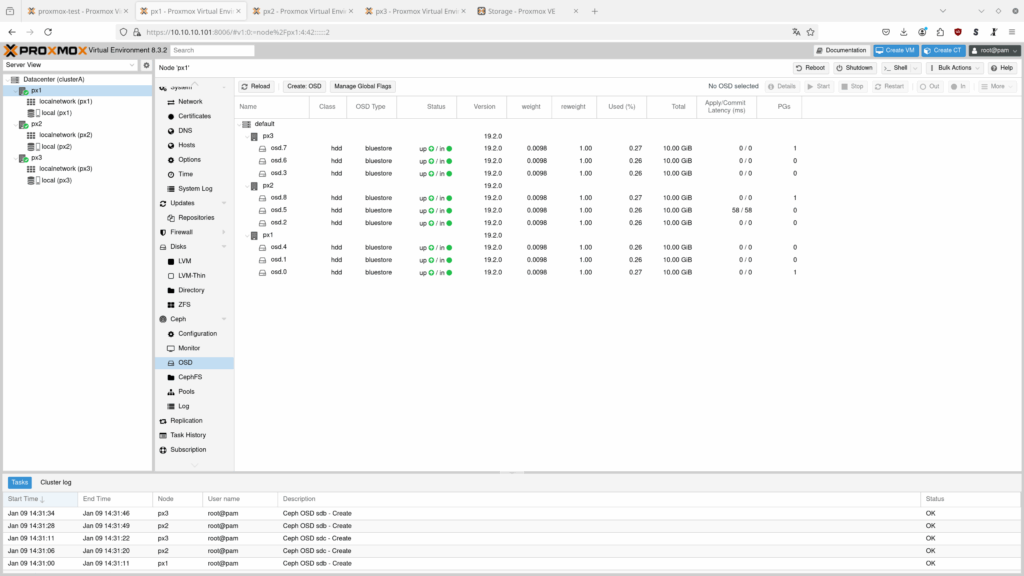This screenshot has height=576, width=1024.
Task: Open the Shell dropdown arrow
Action: [x=915, y=68]
